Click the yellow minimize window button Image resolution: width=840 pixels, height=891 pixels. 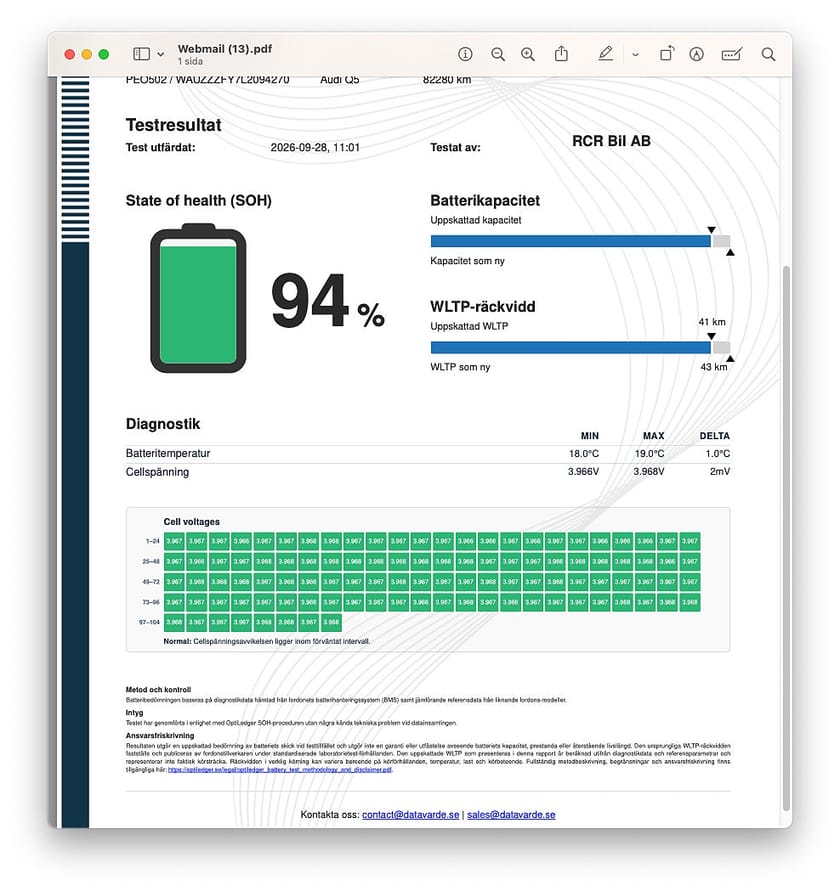tap(86, 55)
